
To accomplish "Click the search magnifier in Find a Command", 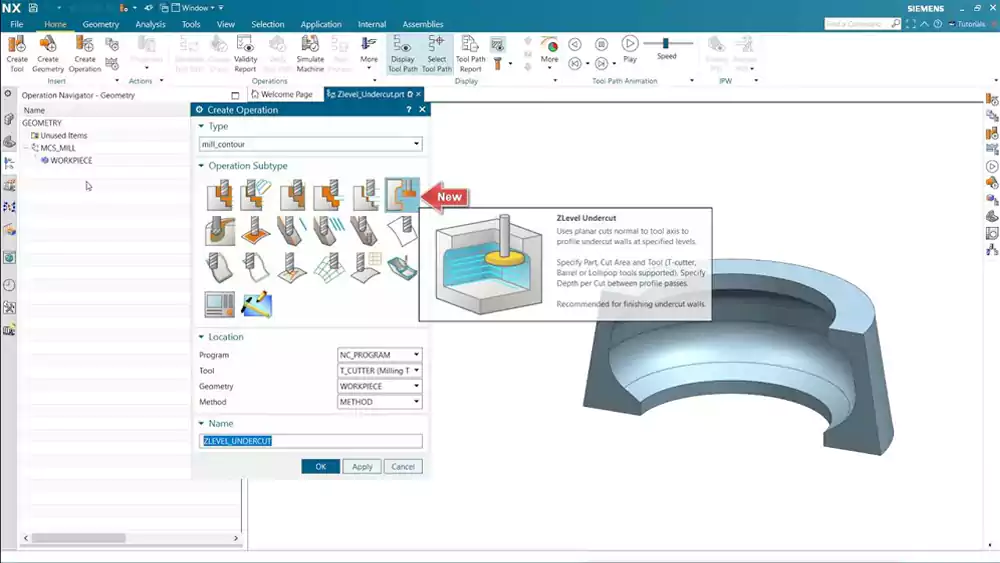I will [895, 24].
